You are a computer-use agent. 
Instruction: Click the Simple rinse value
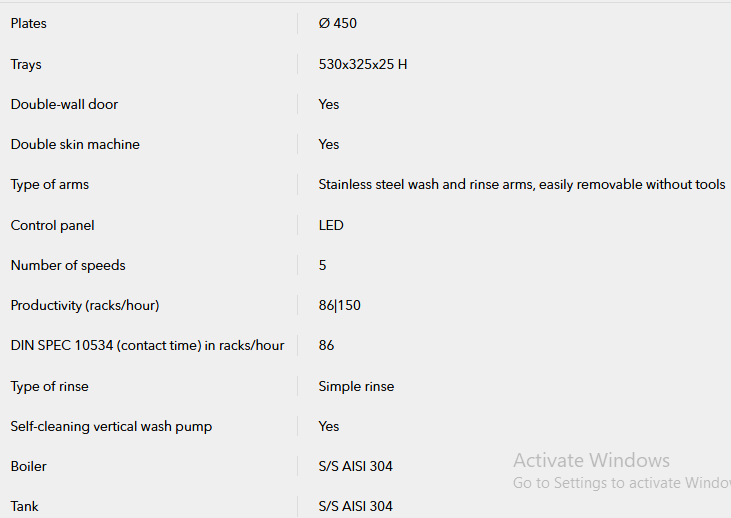[356, 387]
